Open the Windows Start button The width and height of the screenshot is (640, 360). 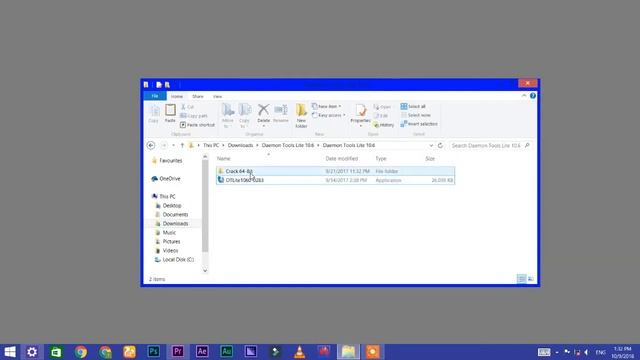(10, 352)
